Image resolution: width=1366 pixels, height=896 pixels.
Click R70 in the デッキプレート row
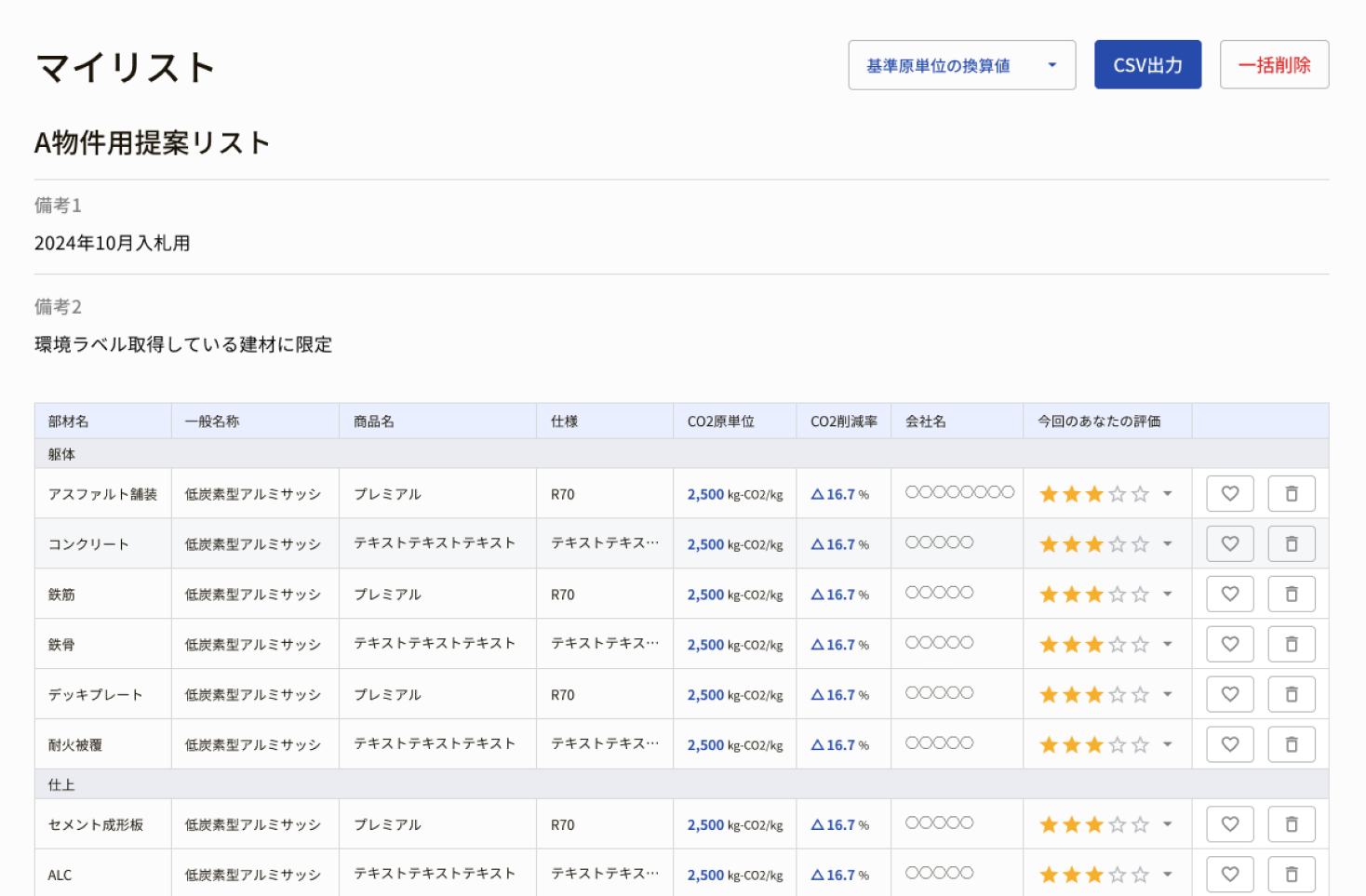point(562,695)
